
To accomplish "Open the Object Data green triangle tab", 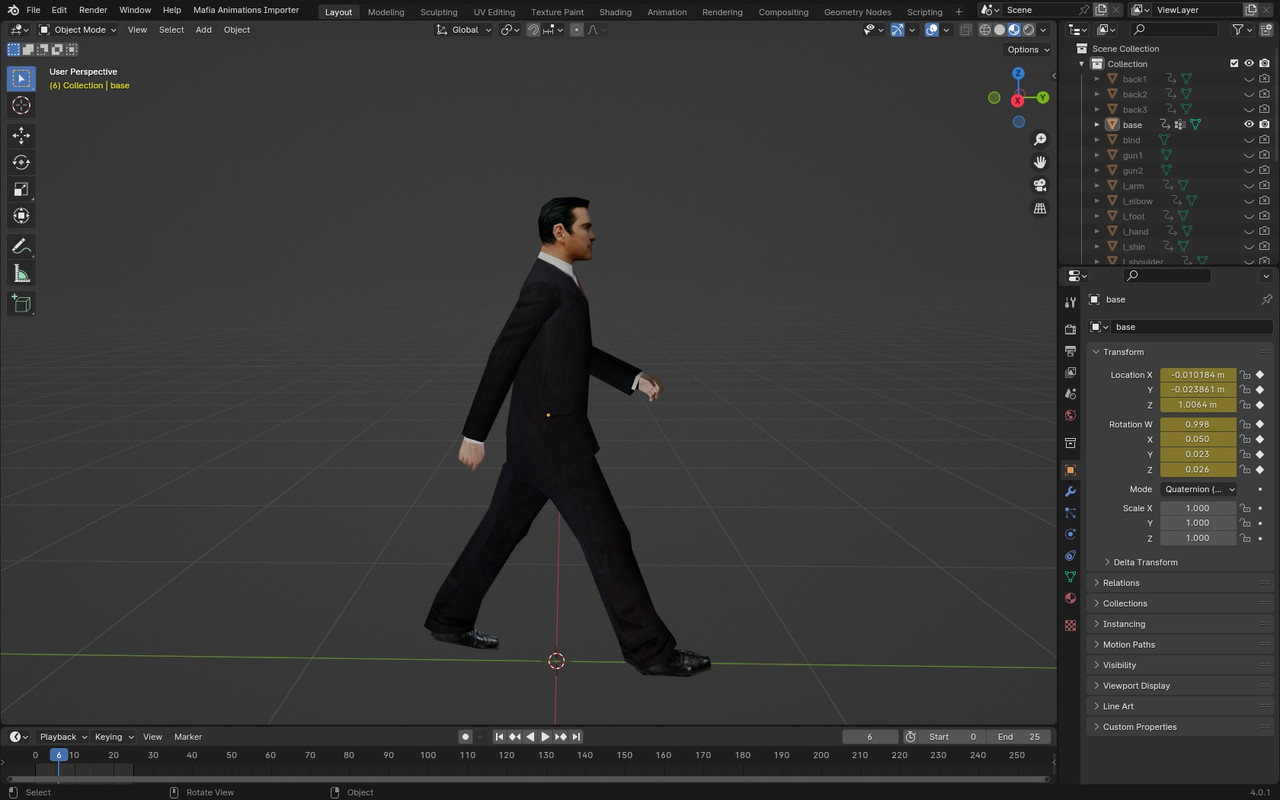I will tap(1070, 577).
